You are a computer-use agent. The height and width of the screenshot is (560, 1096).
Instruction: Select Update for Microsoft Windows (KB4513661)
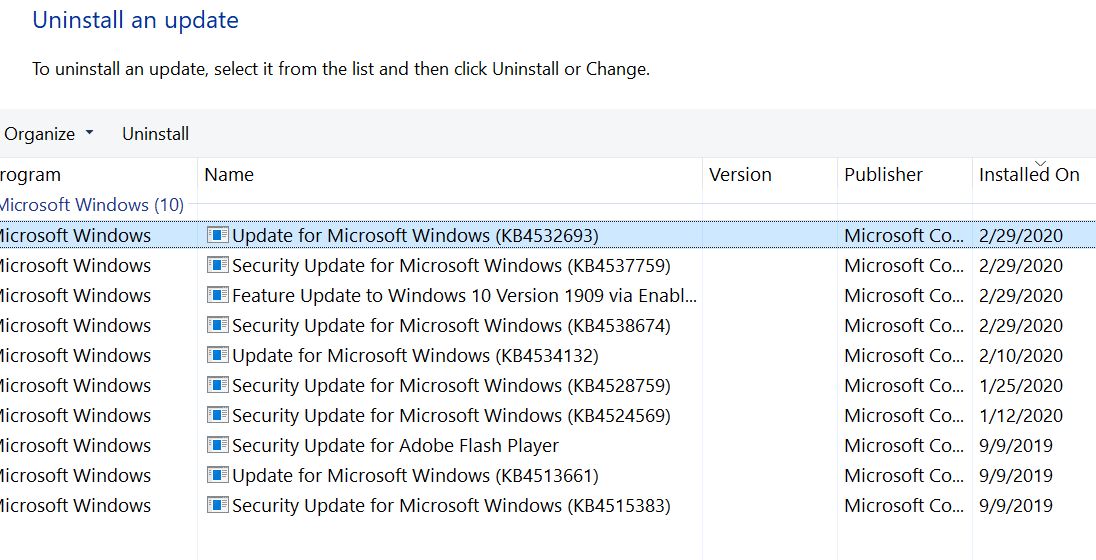tap(415, 475)
